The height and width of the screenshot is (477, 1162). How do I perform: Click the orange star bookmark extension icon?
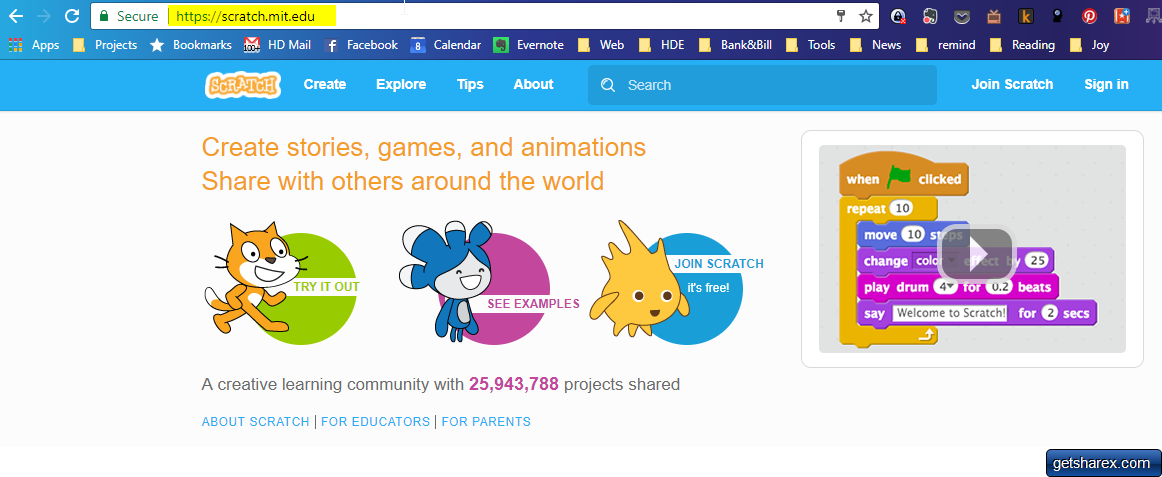pos(1121,16)
